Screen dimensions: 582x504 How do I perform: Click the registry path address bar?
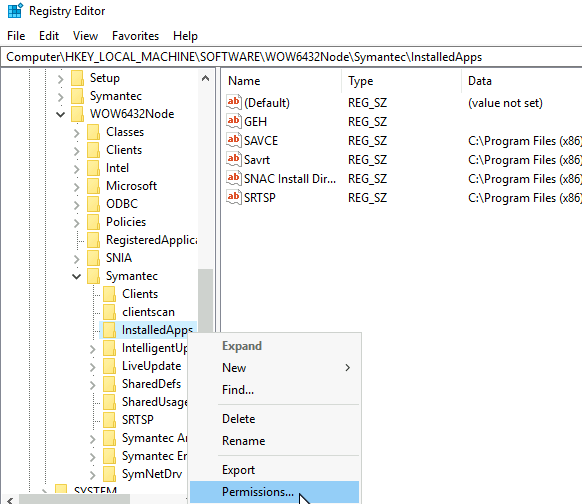coord(291,57)
